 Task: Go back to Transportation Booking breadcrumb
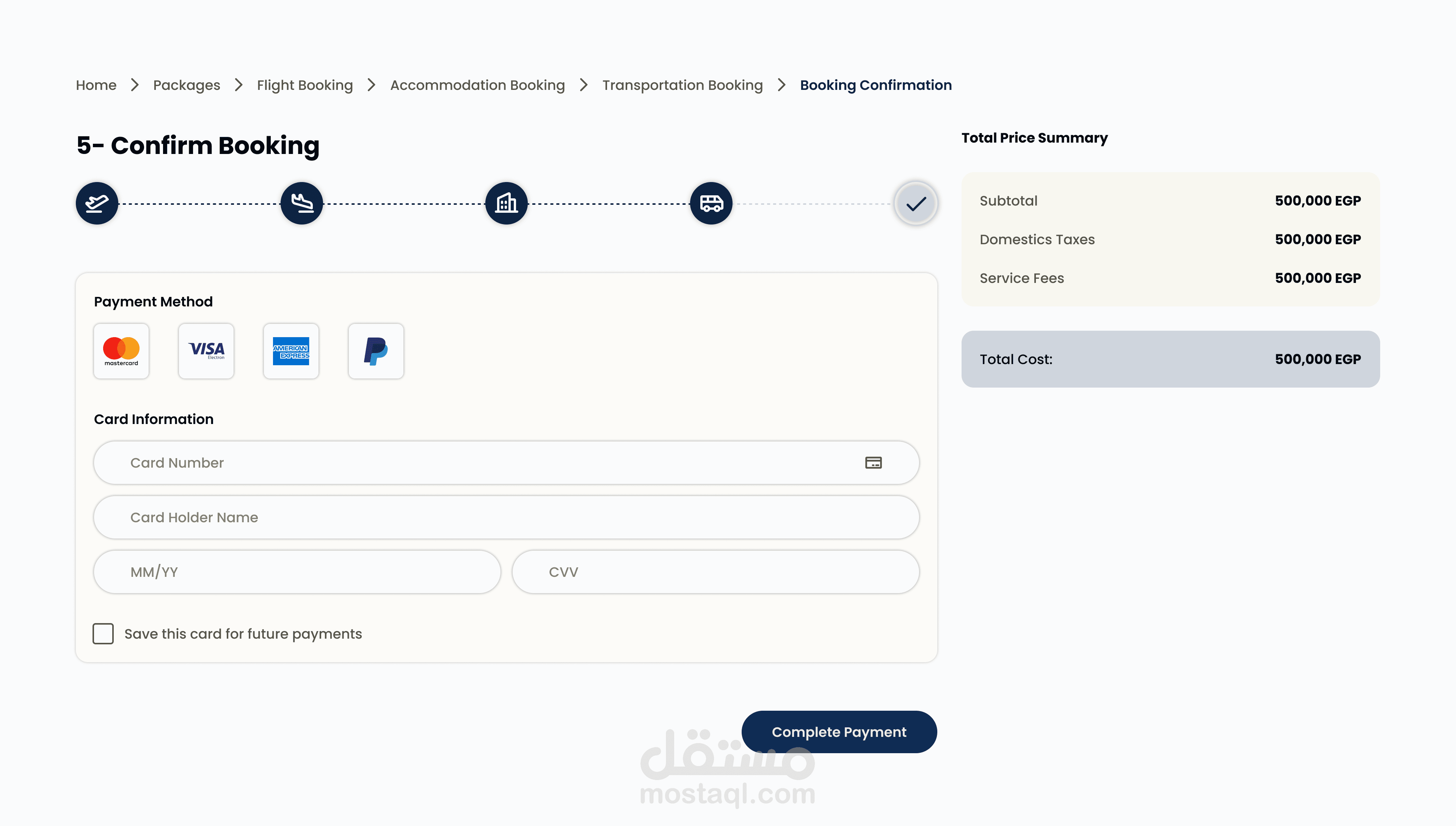682,85
